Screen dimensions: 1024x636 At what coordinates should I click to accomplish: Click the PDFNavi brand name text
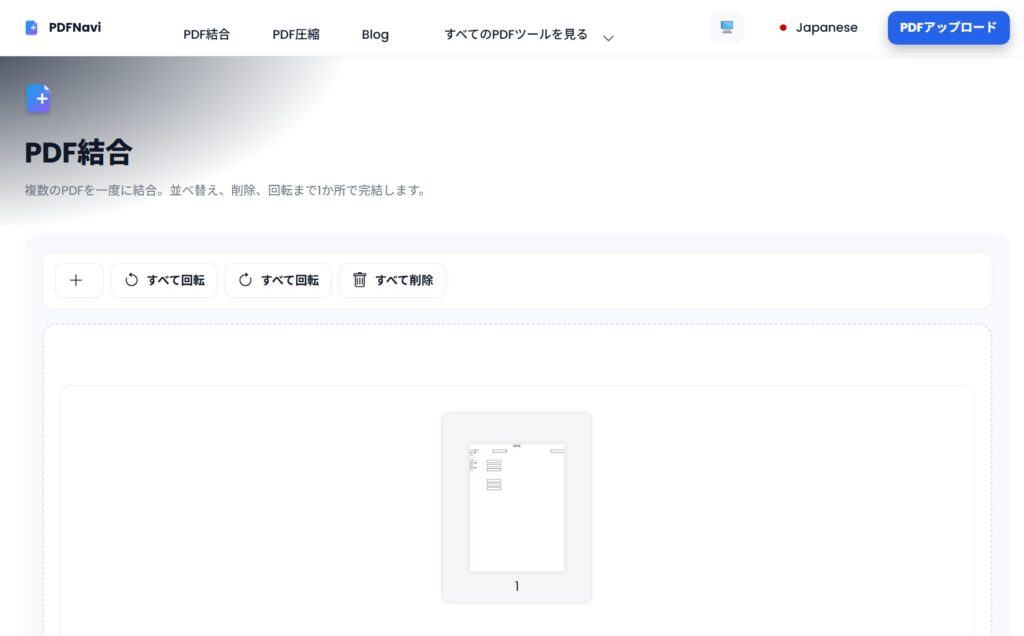click(75, 28)
